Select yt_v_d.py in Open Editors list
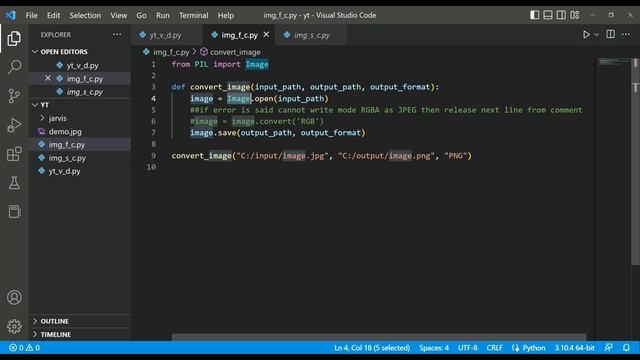The height and width of the screenshot is (360, 640). pyautogui.click(x=82, y=65)
